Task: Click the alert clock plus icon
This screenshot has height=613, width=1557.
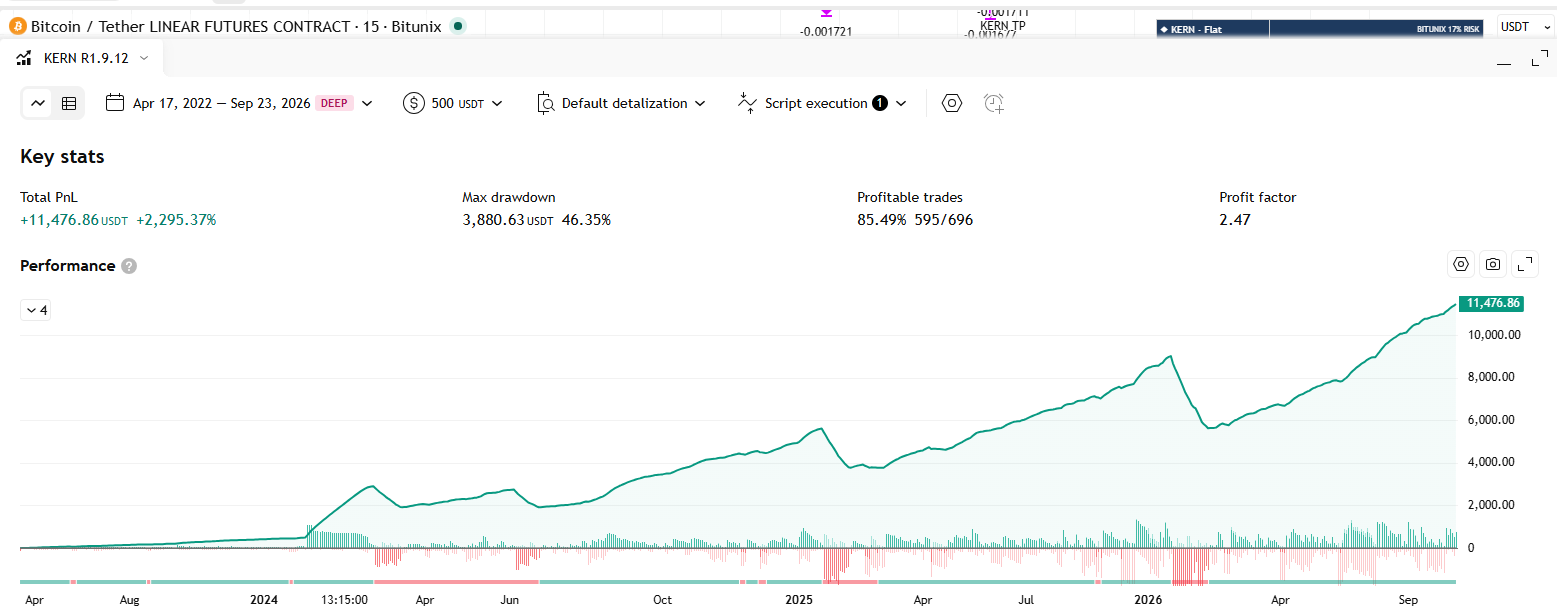Action: (993, 103)
